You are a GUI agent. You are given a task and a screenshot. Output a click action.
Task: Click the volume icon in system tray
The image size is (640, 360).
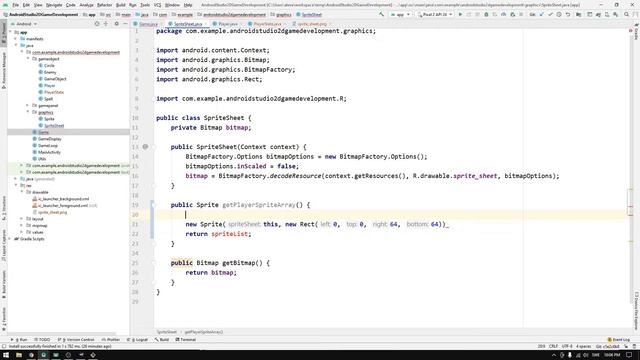[x=586, y=355]
